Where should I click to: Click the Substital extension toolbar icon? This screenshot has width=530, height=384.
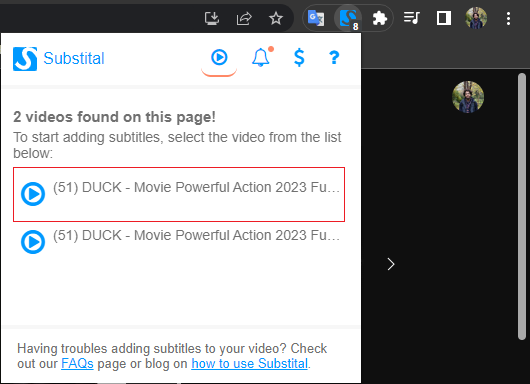click(348, 19)
